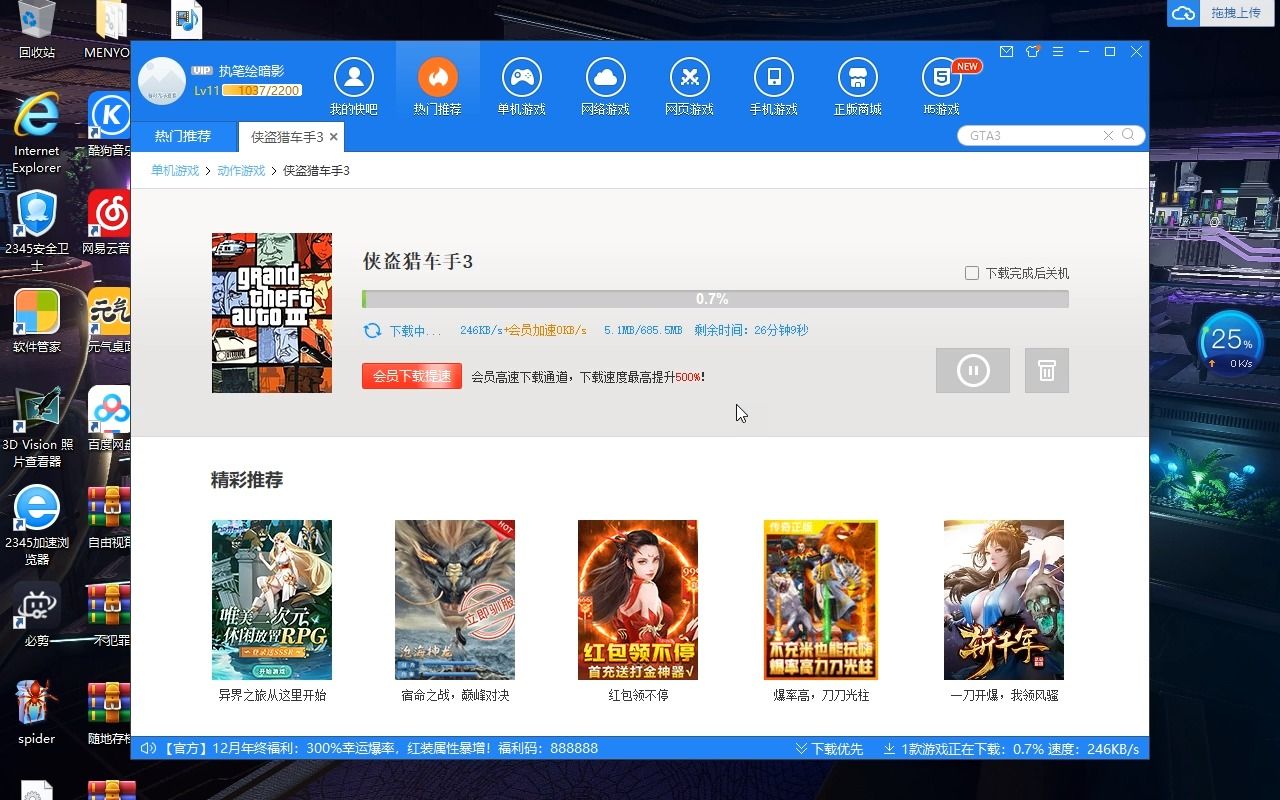Open Recycle Bin 回收站 on desktop
Viewport: 1280px width, 800px height.
37,30
